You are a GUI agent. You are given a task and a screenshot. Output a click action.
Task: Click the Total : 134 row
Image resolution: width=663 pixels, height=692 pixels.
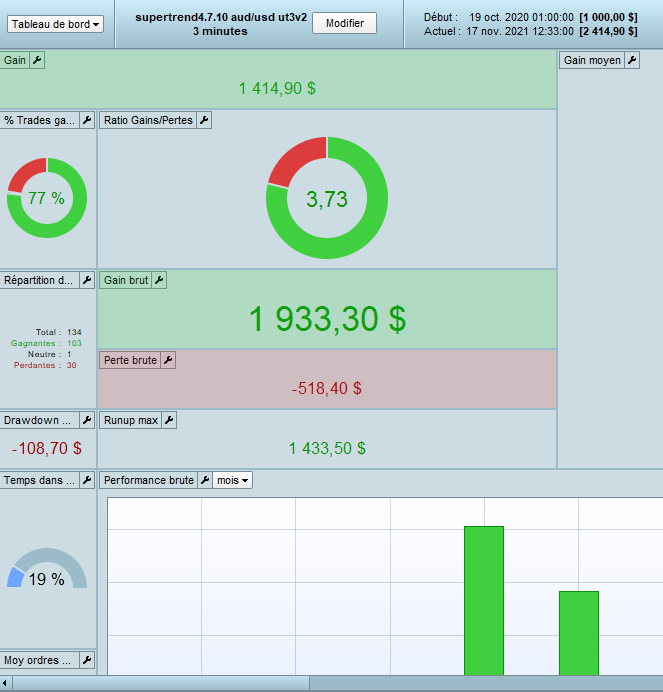pos(58,332)
